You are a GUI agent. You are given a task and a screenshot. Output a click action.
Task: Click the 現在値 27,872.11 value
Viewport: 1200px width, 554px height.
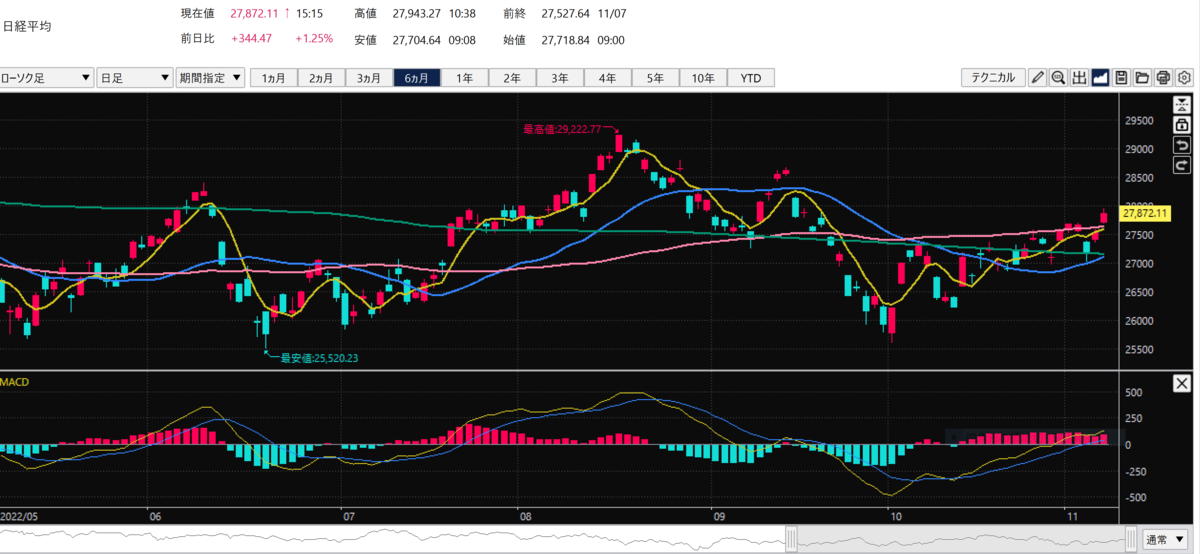255,14
